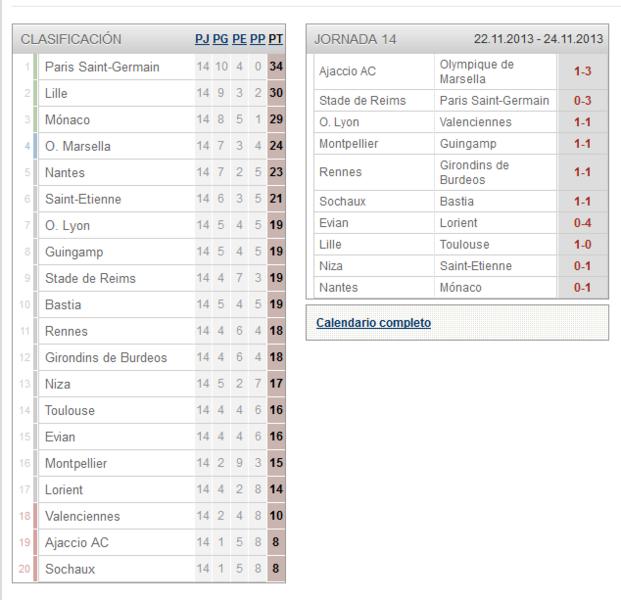
Task: Click the PE column header link
Action: coord(239,39)
